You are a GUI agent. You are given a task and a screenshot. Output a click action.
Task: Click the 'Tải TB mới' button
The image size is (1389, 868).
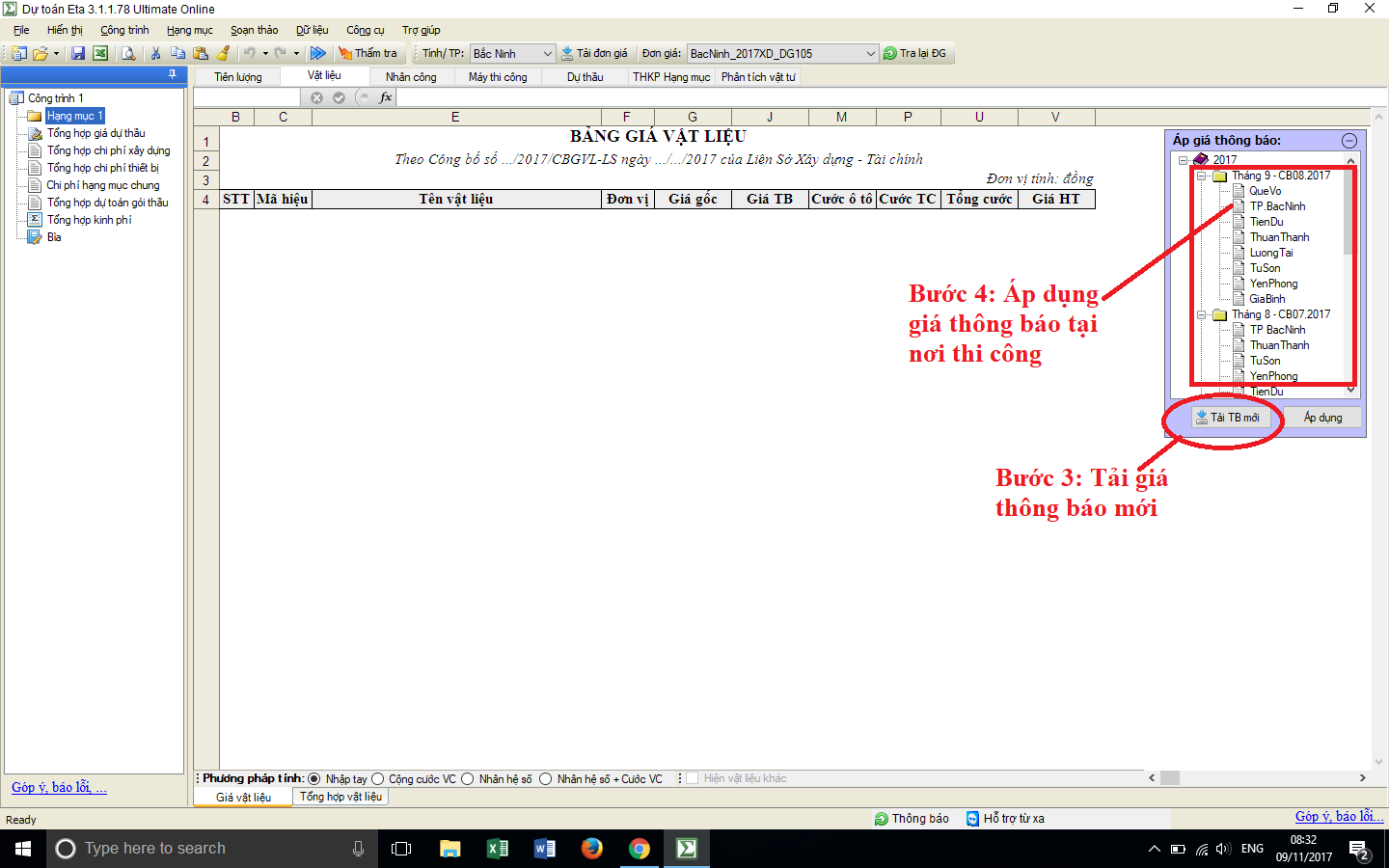pyautogui.click(x=1227, y=418)
